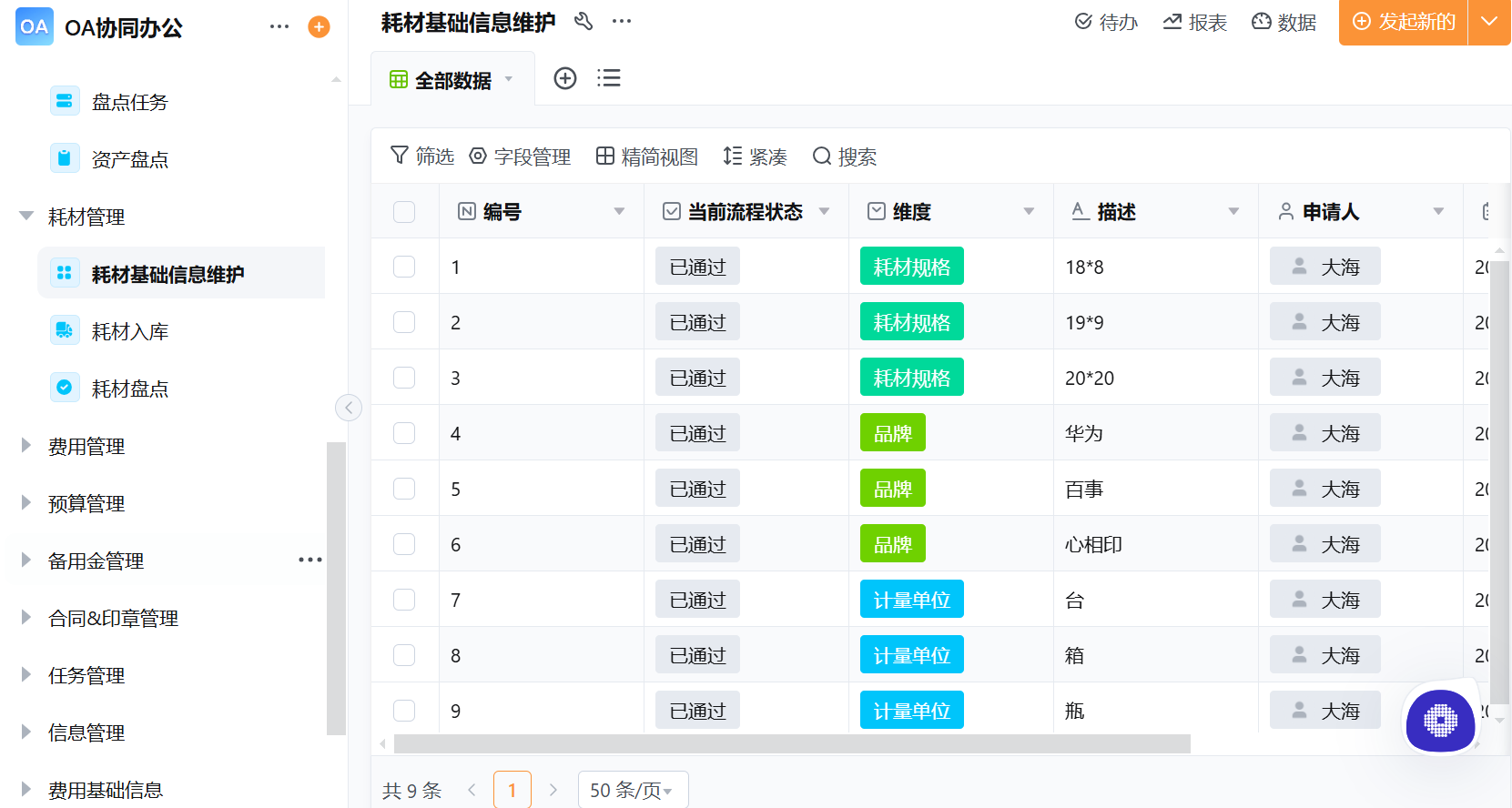Select the 全部数据 tab

click(452, 79)
